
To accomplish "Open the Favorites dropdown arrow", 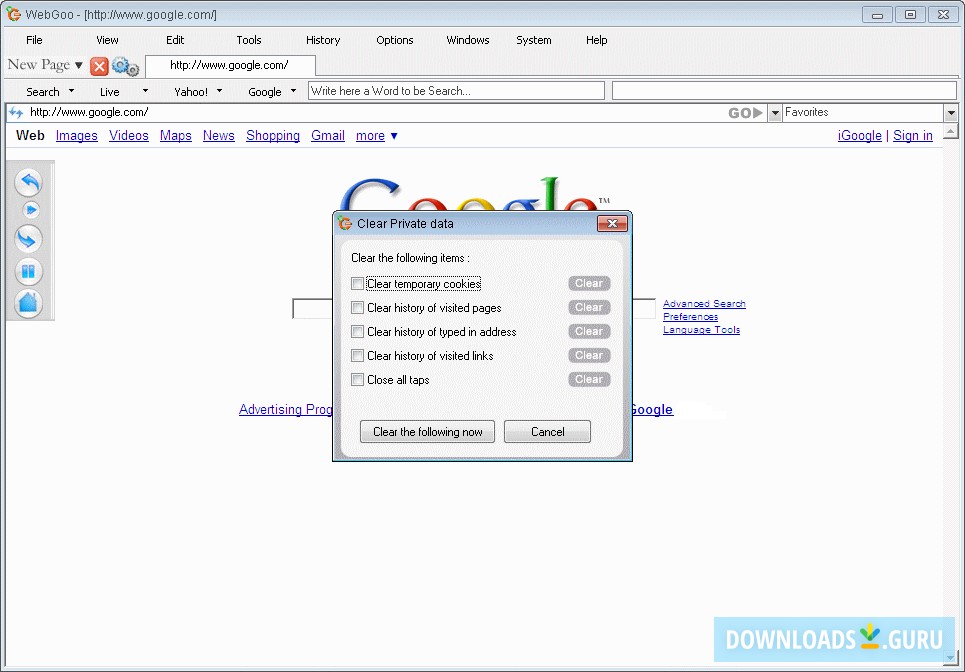I will pyautogui.click(x=951, y=113).
